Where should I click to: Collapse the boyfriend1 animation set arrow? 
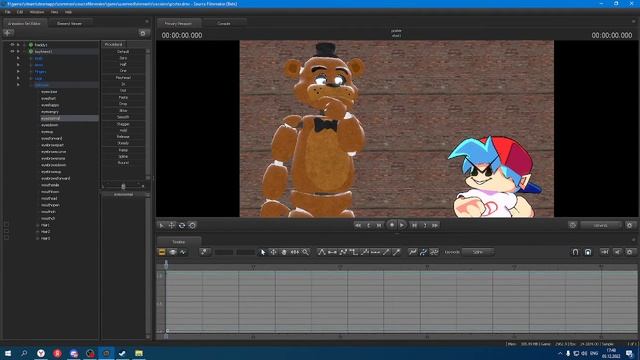[18, 51]
